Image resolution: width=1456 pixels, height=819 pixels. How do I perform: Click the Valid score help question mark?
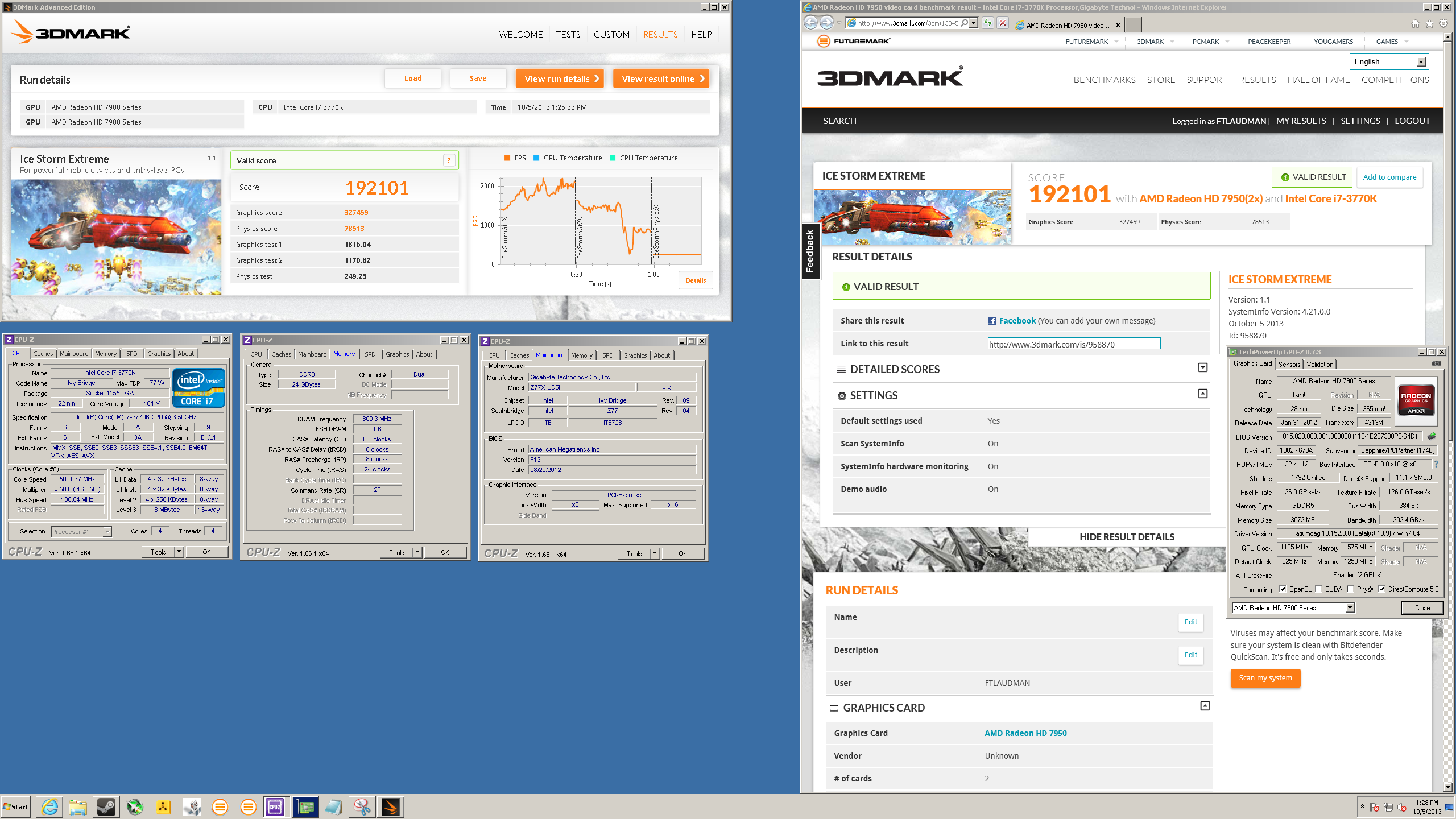449,160
